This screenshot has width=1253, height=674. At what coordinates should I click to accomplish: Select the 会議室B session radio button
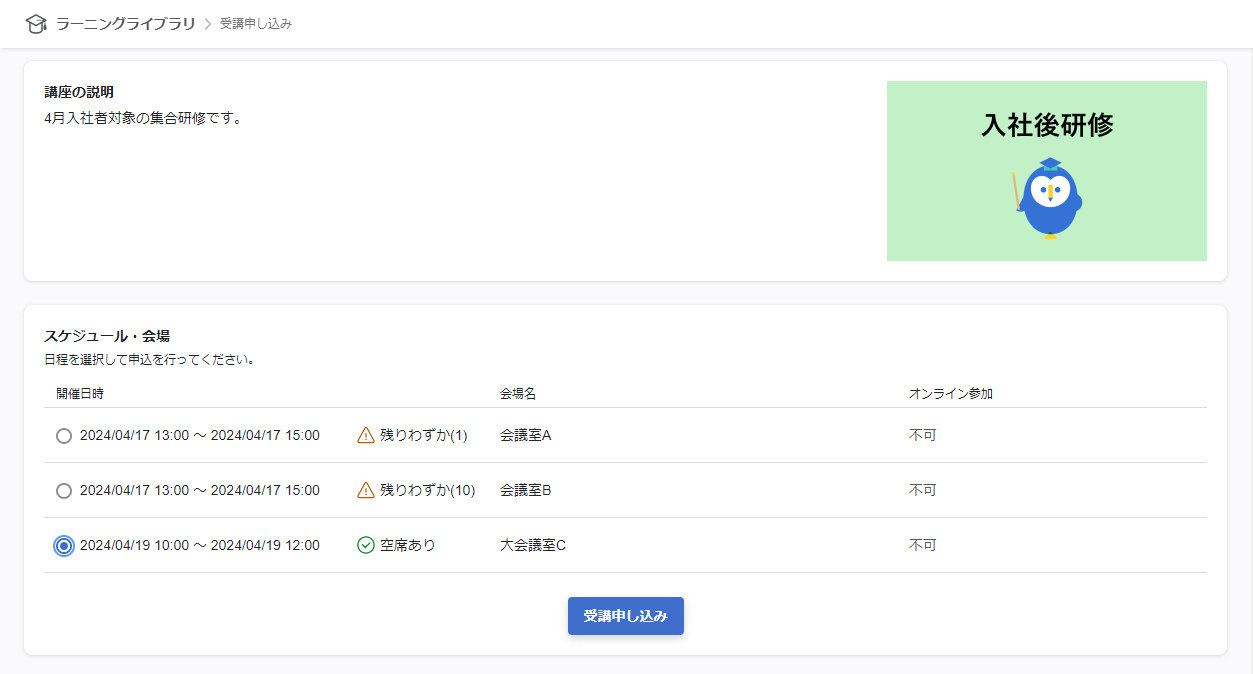[x=64, y=491]
